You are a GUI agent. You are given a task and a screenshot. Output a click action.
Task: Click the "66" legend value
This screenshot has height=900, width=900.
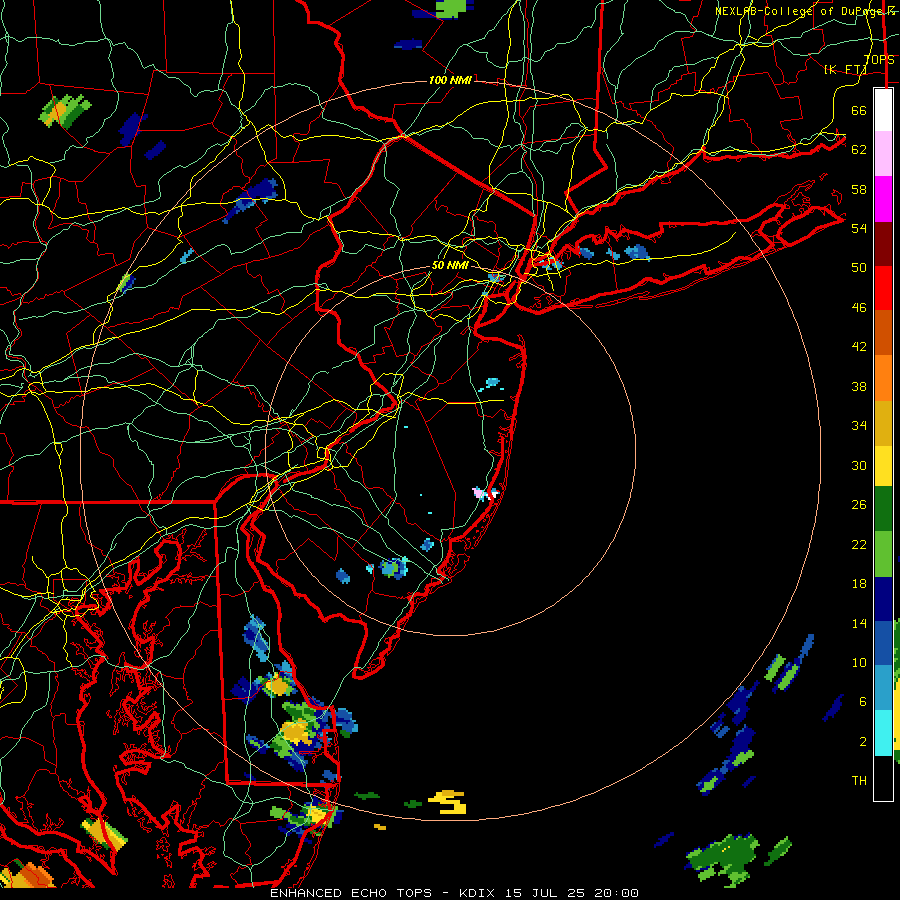tap(859, 110)
